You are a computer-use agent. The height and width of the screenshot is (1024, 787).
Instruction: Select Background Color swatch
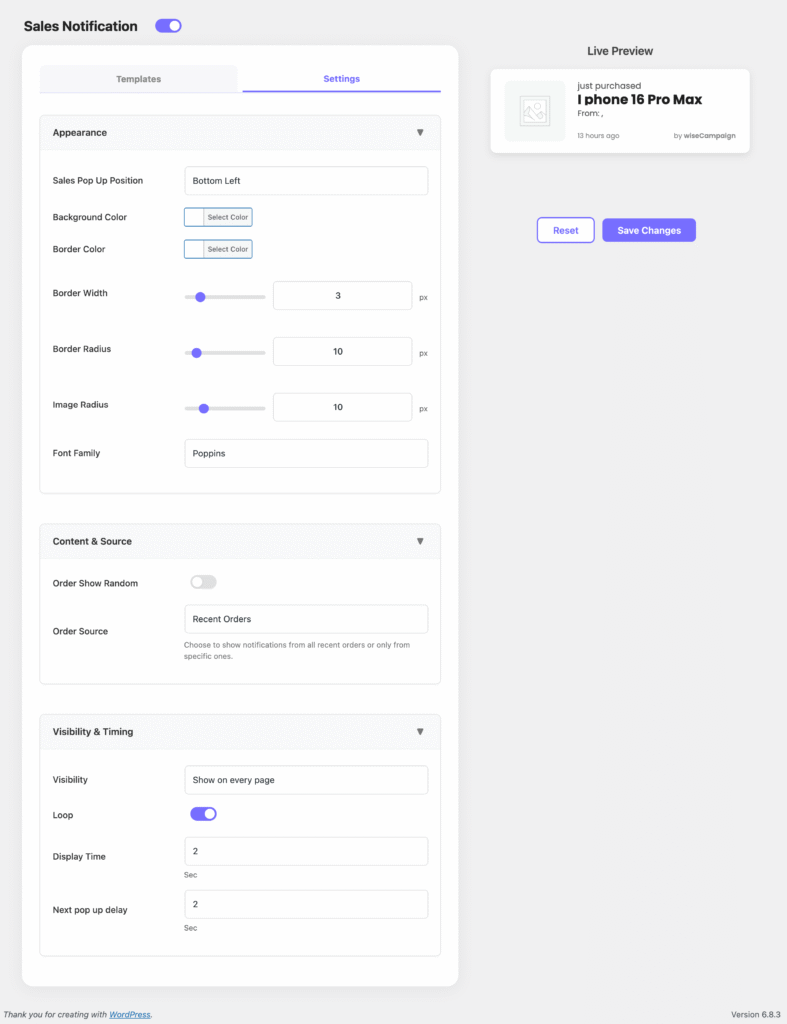pyautogui.click(x=217, y=217)
